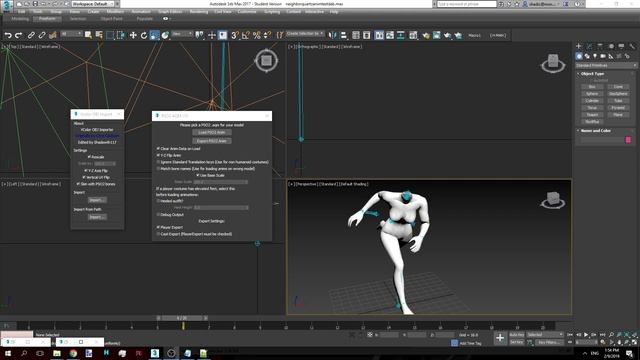Image resolution: width=640 pixels, height=360 pixels.
Task: Open the Modify tab in the command panel
Action: [x=589, y=46]
